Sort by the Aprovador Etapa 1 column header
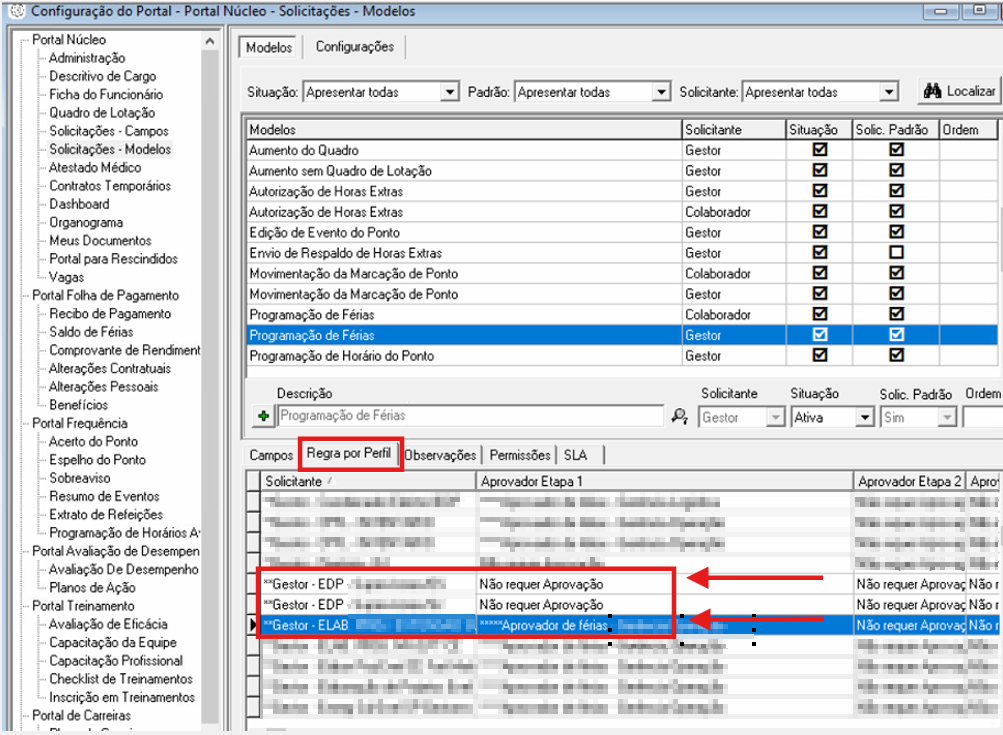The height and width of the screenshot is (735, 1003). point(664,482)
